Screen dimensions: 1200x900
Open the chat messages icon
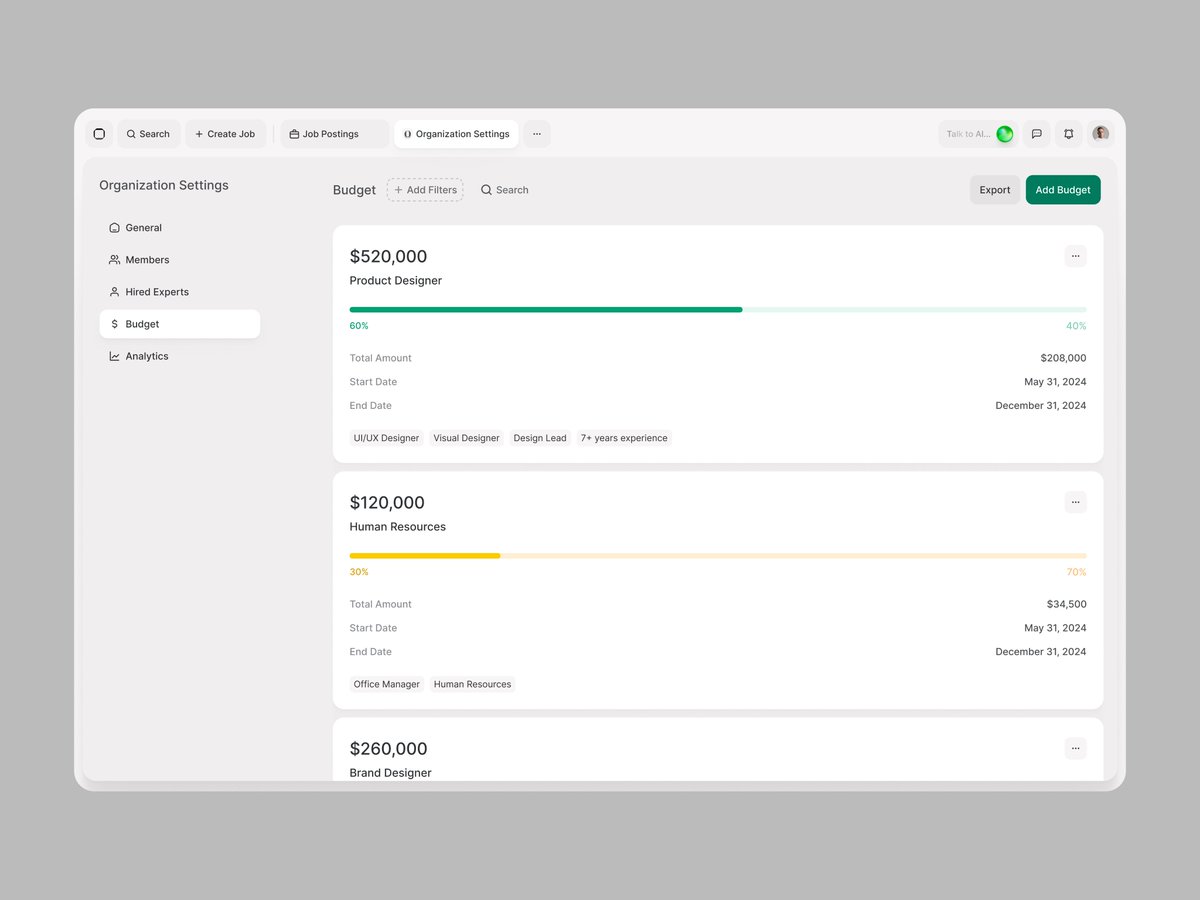tap(1037, 134)
